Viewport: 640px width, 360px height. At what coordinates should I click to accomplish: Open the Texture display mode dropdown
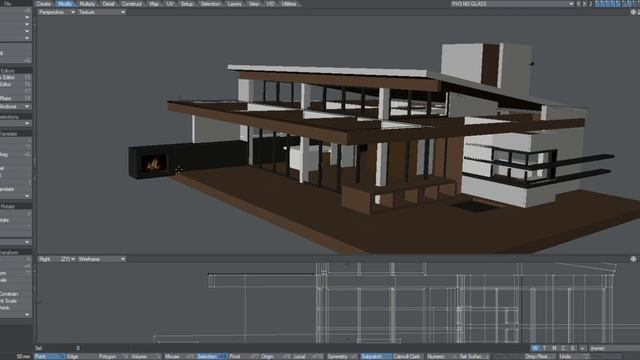pyautogui.click(x=102, y=12)
